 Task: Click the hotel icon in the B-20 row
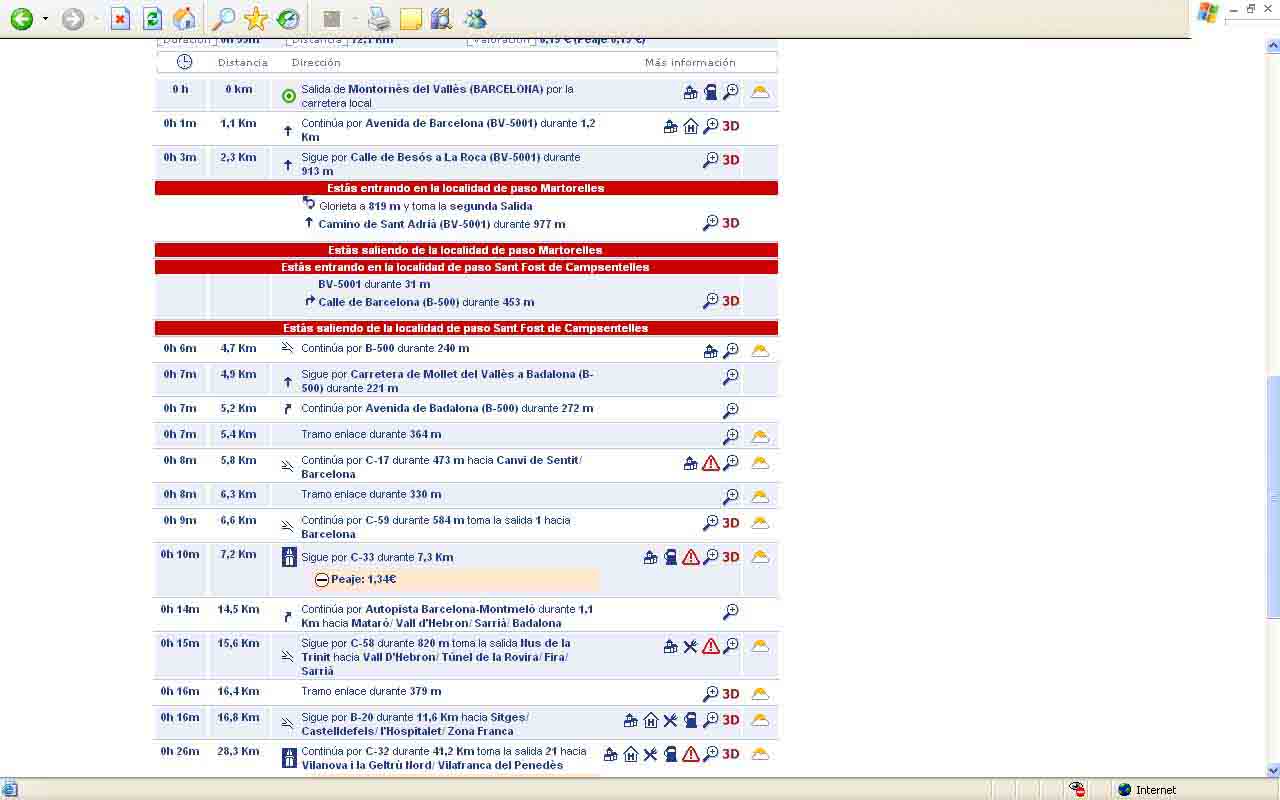tap(651, 720)
